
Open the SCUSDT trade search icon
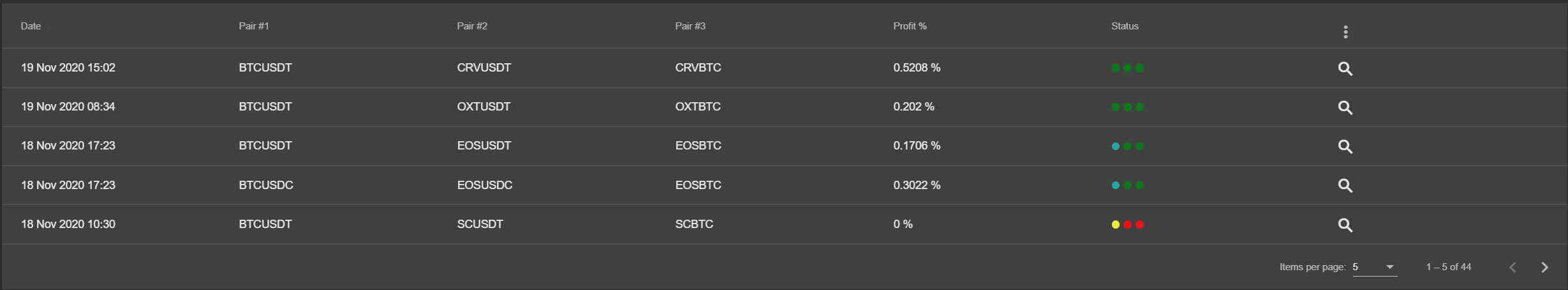[1345, 225]
